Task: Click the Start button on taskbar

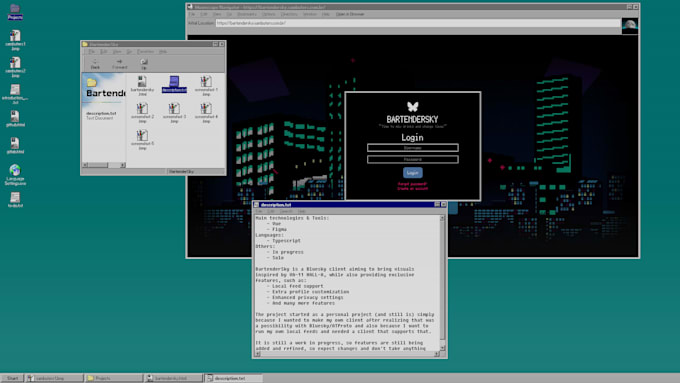Action: point(12,378)
